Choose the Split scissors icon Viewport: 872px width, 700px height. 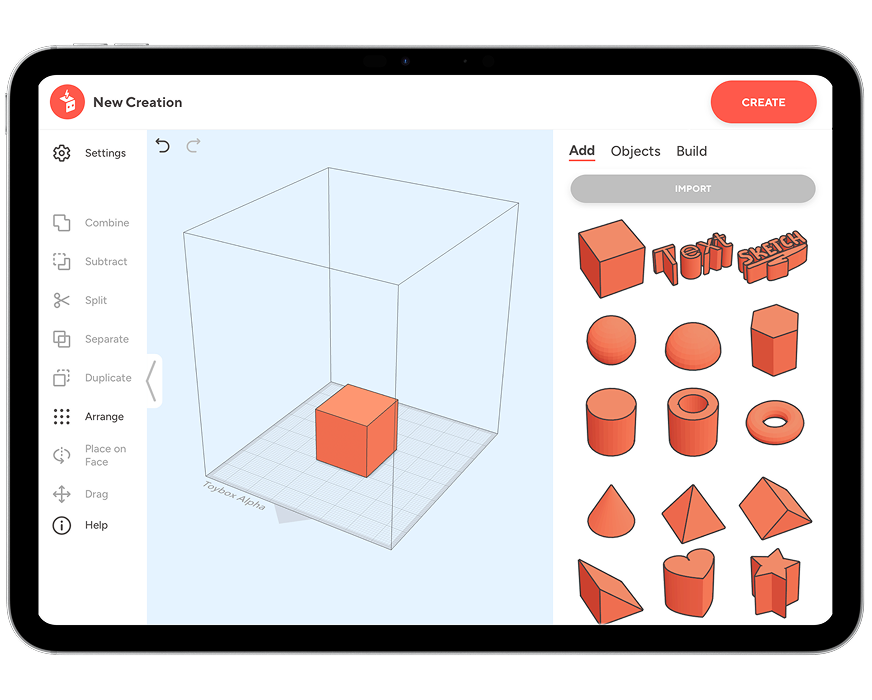pyautogui.click(x=62, y=300)
